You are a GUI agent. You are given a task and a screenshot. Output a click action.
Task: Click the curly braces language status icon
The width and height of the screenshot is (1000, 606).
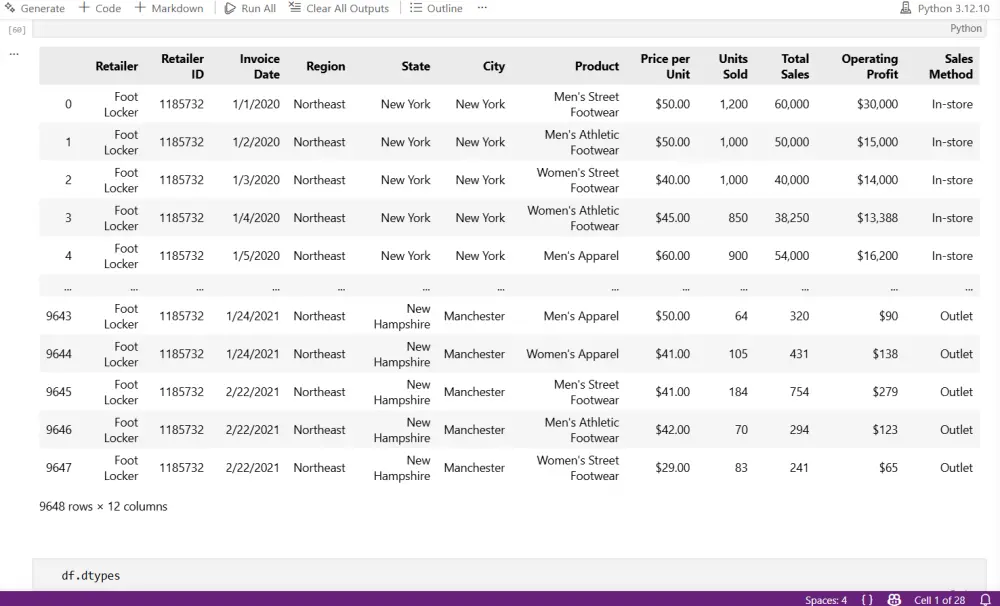click(867, 600)
